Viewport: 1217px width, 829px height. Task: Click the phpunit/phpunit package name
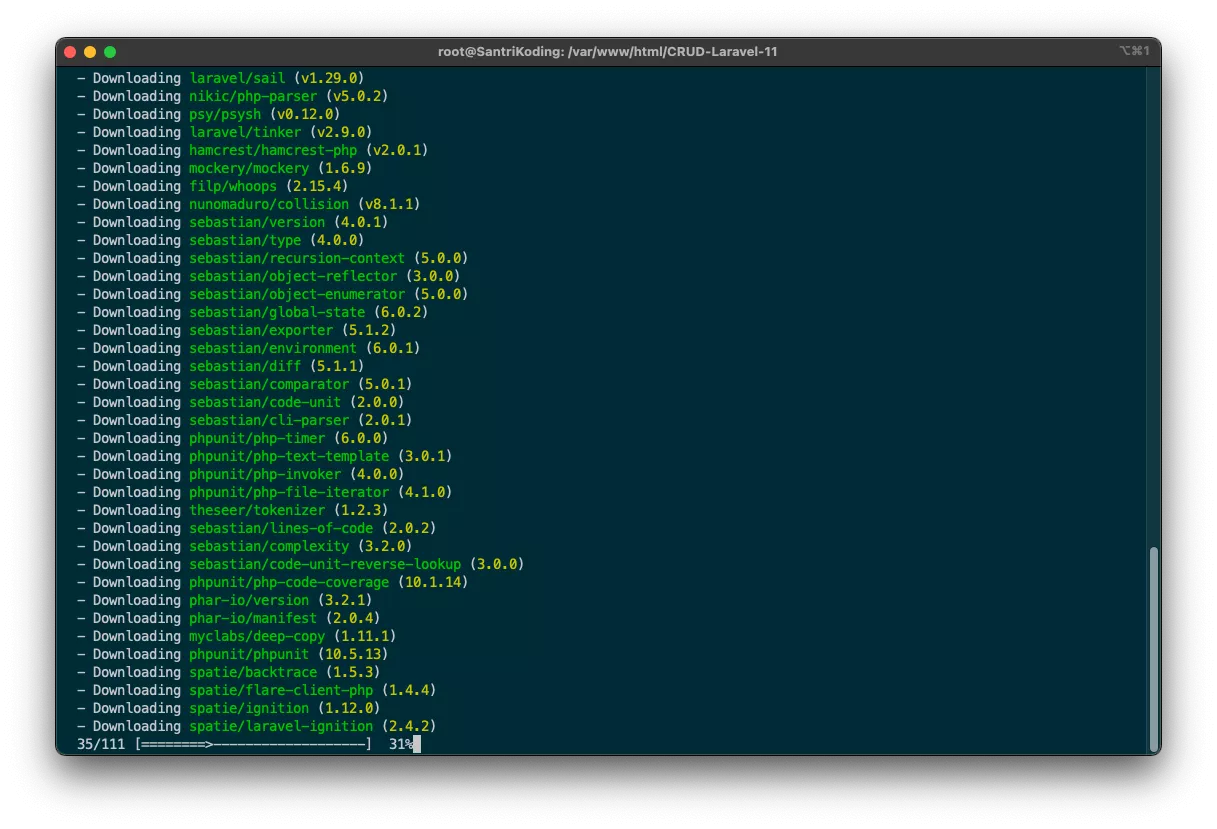[x=249, y=654]
